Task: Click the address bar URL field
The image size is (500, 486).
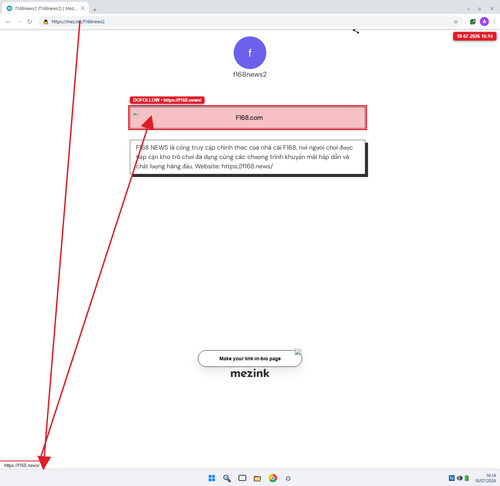Action: 250,22
